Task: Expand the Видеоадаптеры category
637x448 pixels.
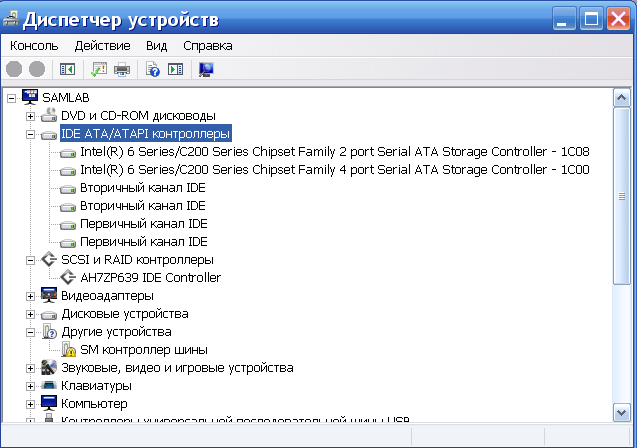Action: pyautogui.click(x=30, y=296)
